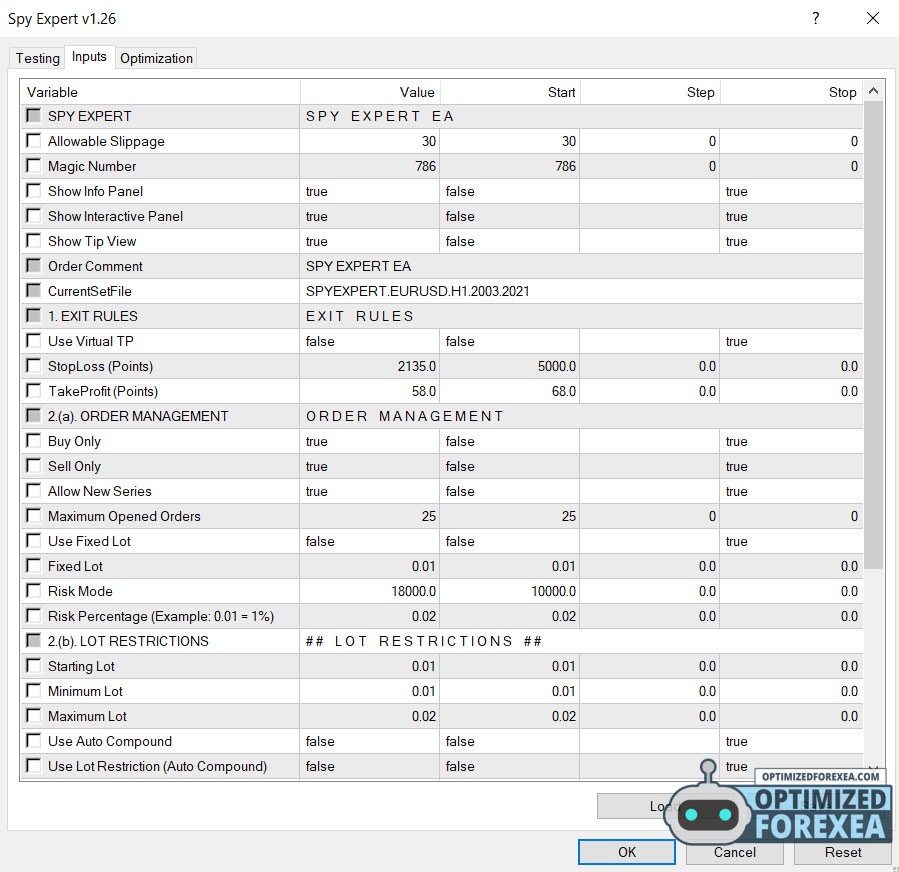This screenshot has width=899, height=872.
Task: Tick the Use Auto Compound checkbox
Action: click(x=34, y=741)
